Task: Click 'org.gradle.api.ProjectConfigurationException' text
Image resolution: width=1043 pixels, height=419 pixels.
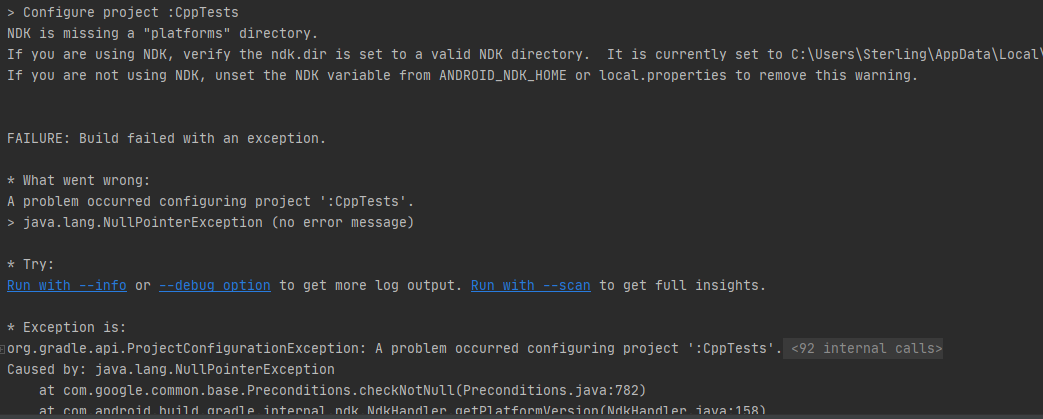Action: [183, 349]
